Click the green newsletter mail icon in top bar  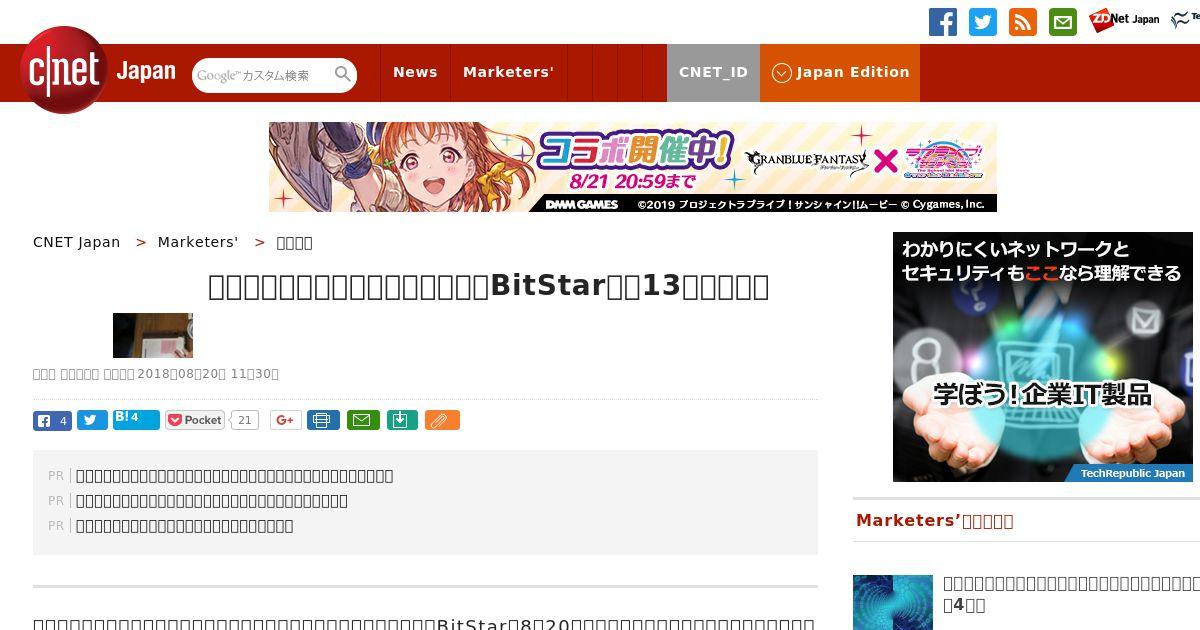(1063, 22)
